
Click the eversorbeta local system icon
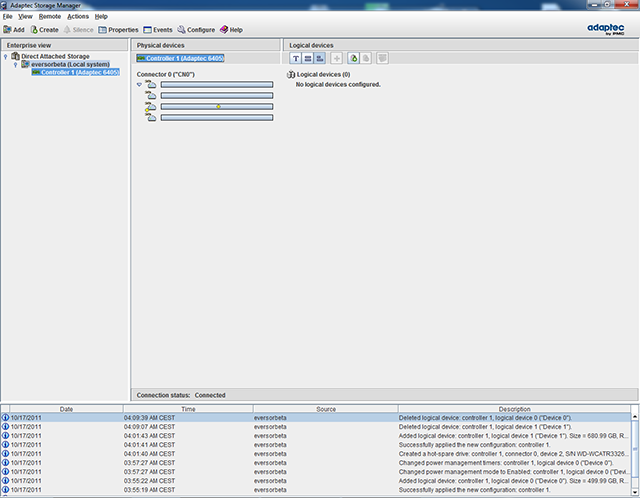[x=25, y=64]
